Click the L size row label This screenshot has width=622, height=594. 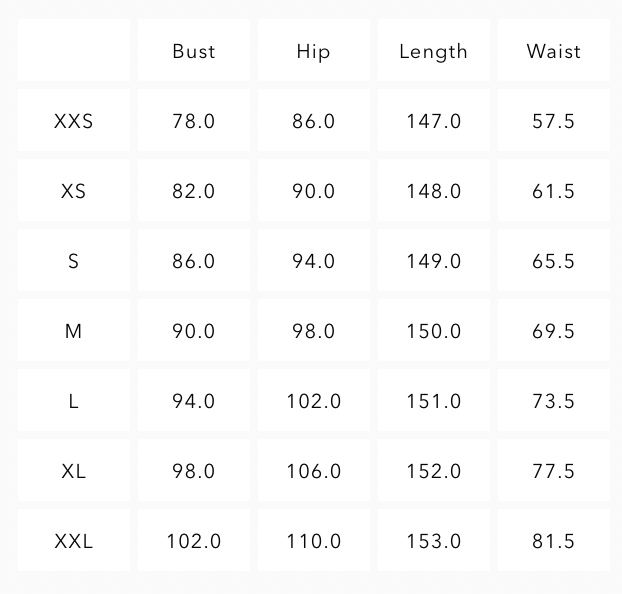74,401
